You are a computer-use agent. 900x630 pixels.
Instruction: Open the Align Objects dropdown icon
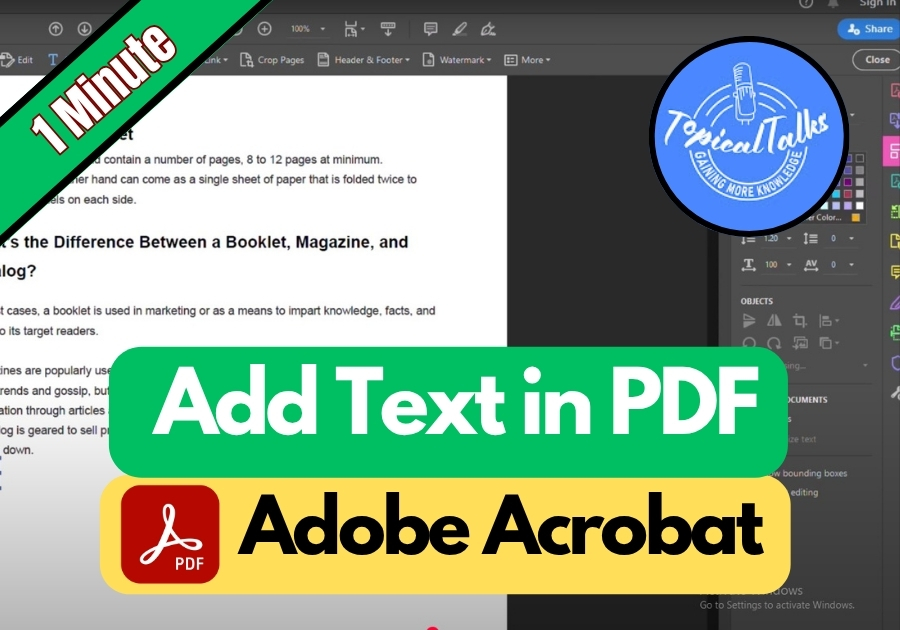coord(829,320)
